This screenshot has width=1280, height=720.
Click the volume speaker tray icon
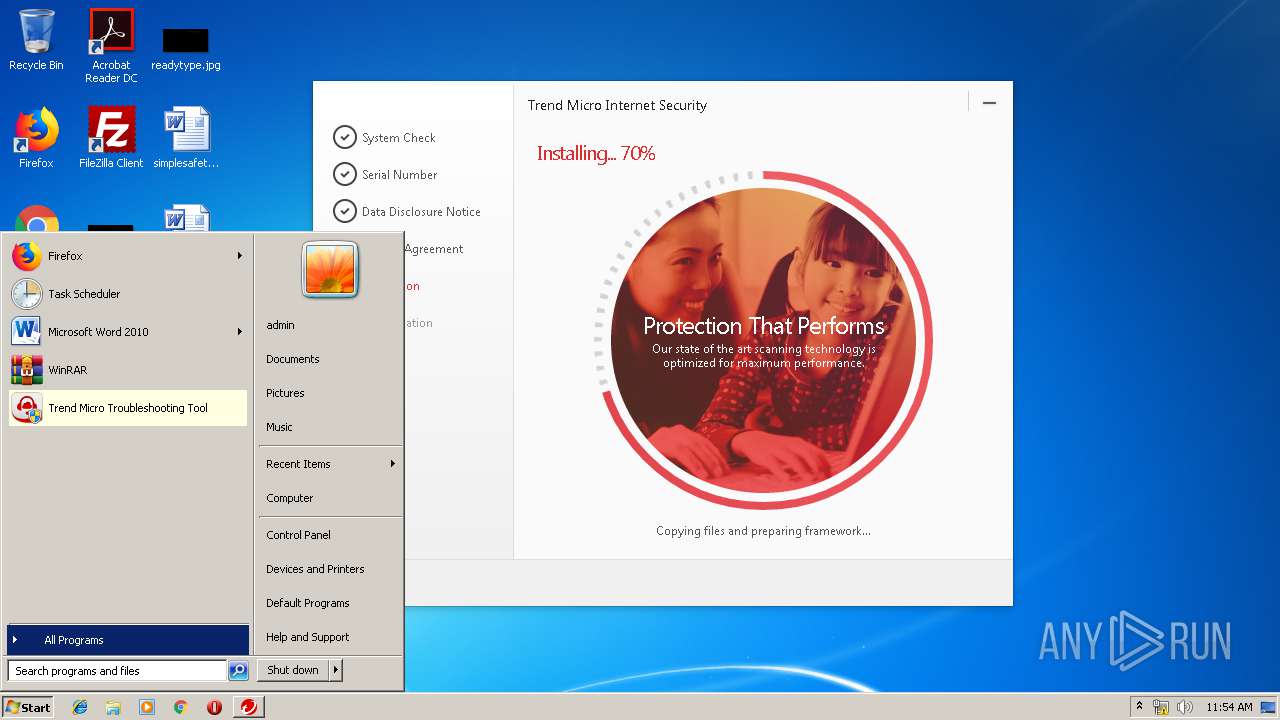pos(1185,707)
